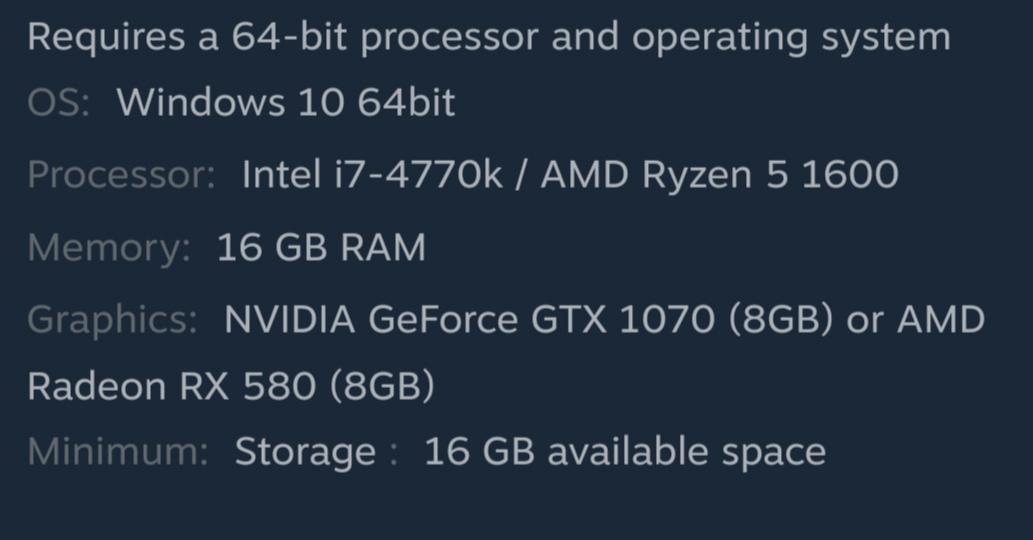
Task: Click the word 'or' before AMD Radeon
Action: click(x=866, y=320)
